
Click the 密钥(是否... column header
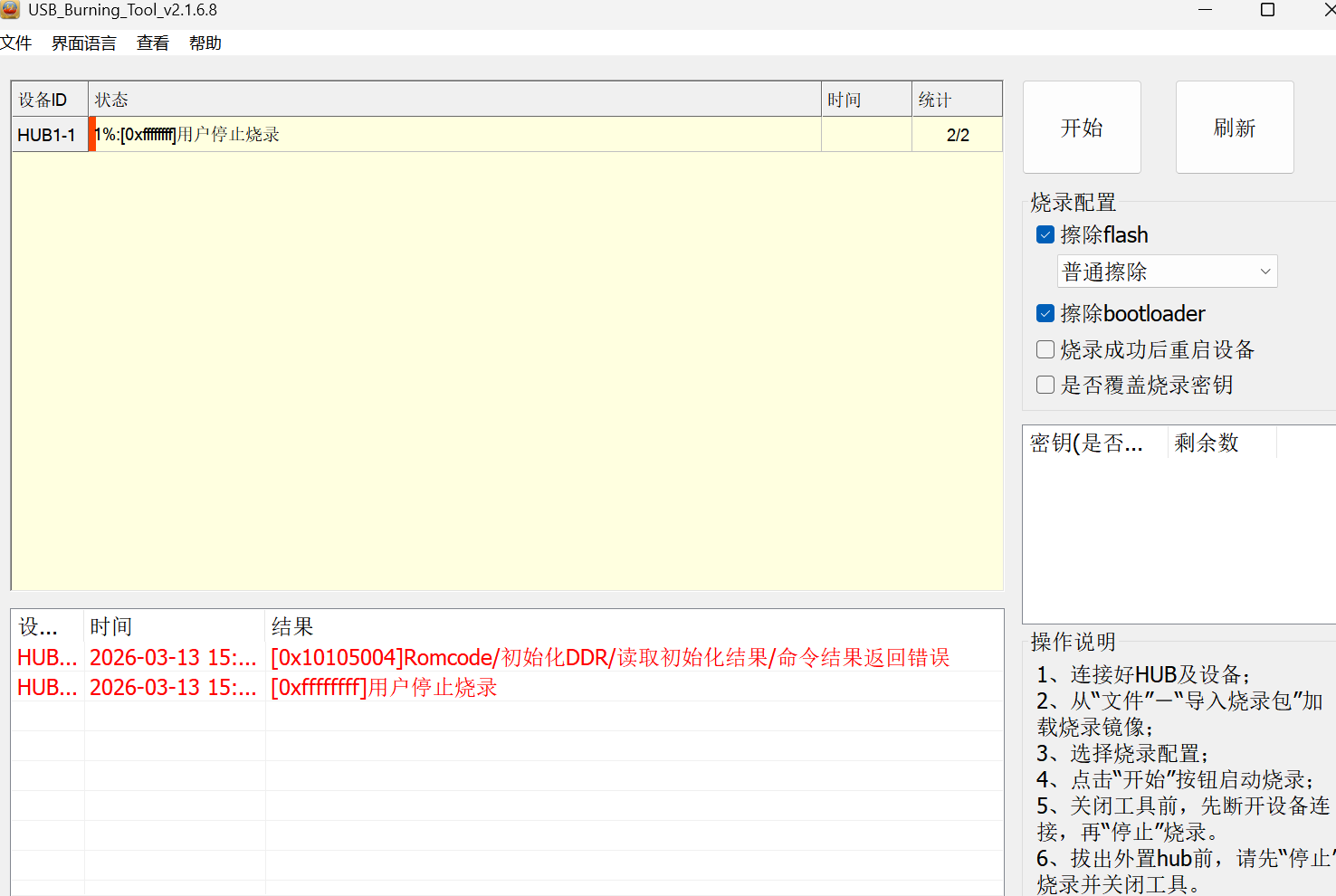click(x=1095, y=443)
